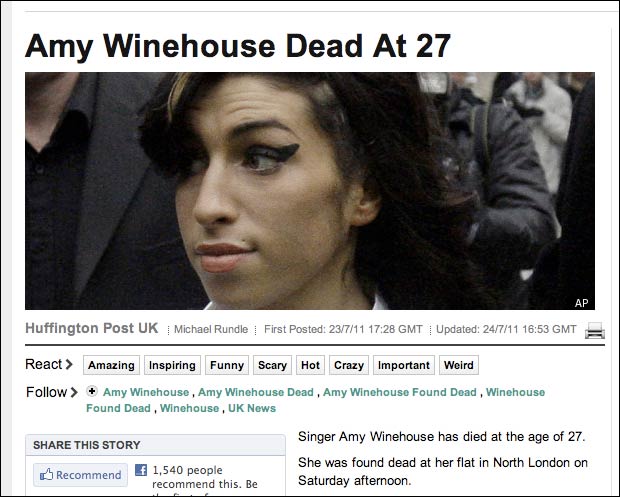Open the UK News tag link
The width and height of the screenshot is (620, 497).
click(252, 408)
